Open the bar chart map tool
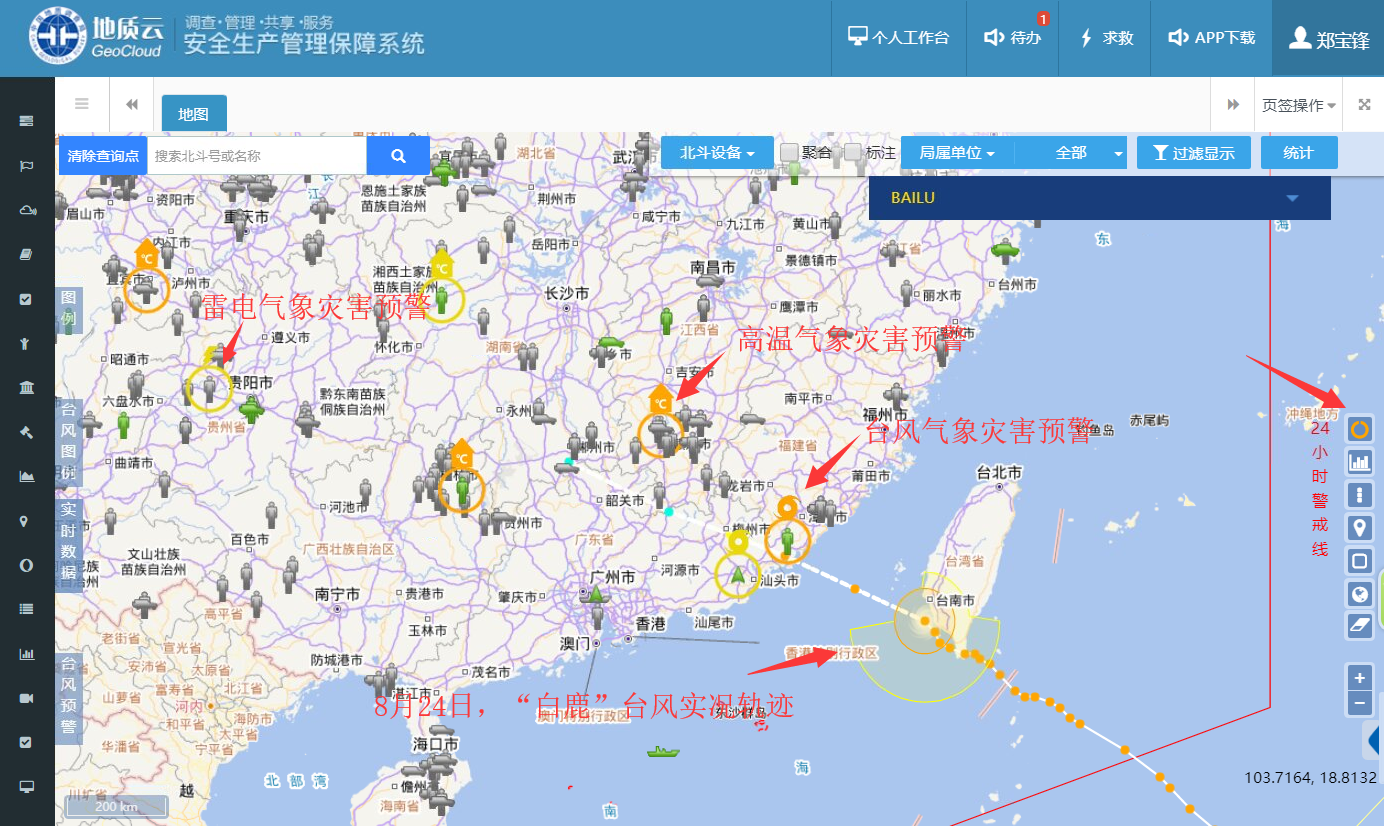1384x826 pixels. coord(1359,462)
